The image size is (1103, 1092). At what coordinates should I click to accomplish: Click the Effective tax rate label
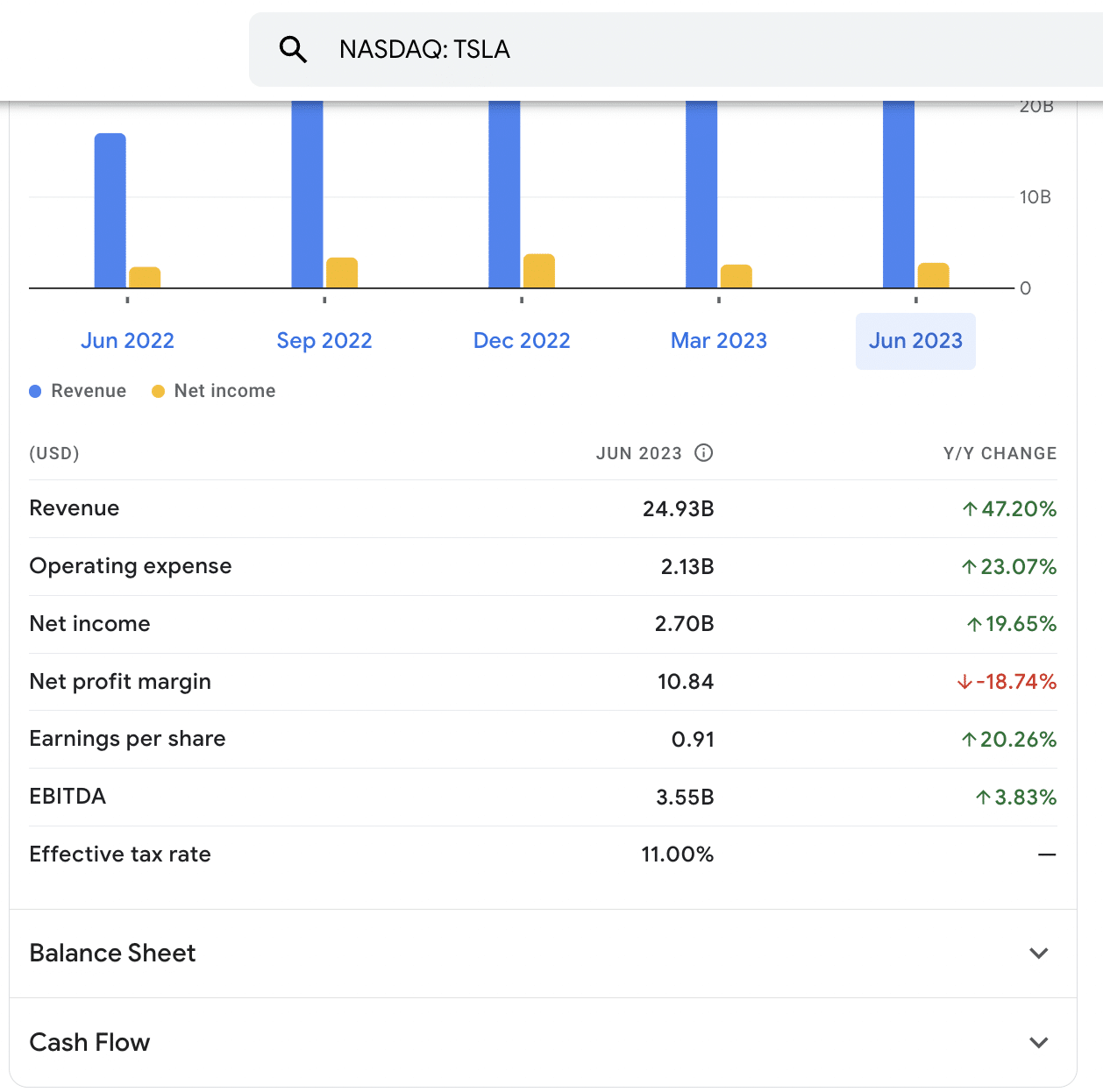coord(120,854)
